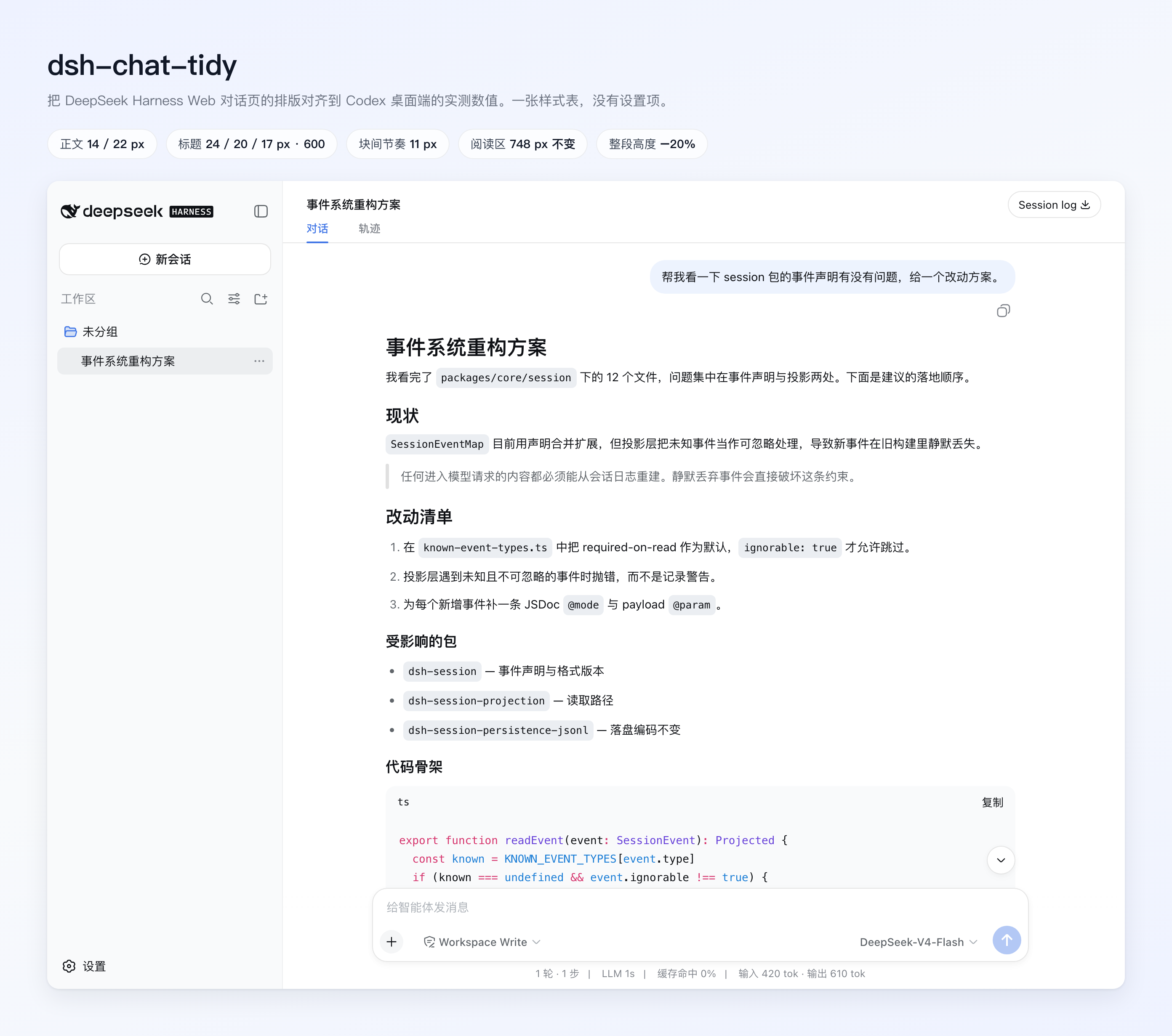Open more options for 事件系统重构方案 session
Image resolution: width=1172 pixels, height=1036 pixels.
[259, 361]
